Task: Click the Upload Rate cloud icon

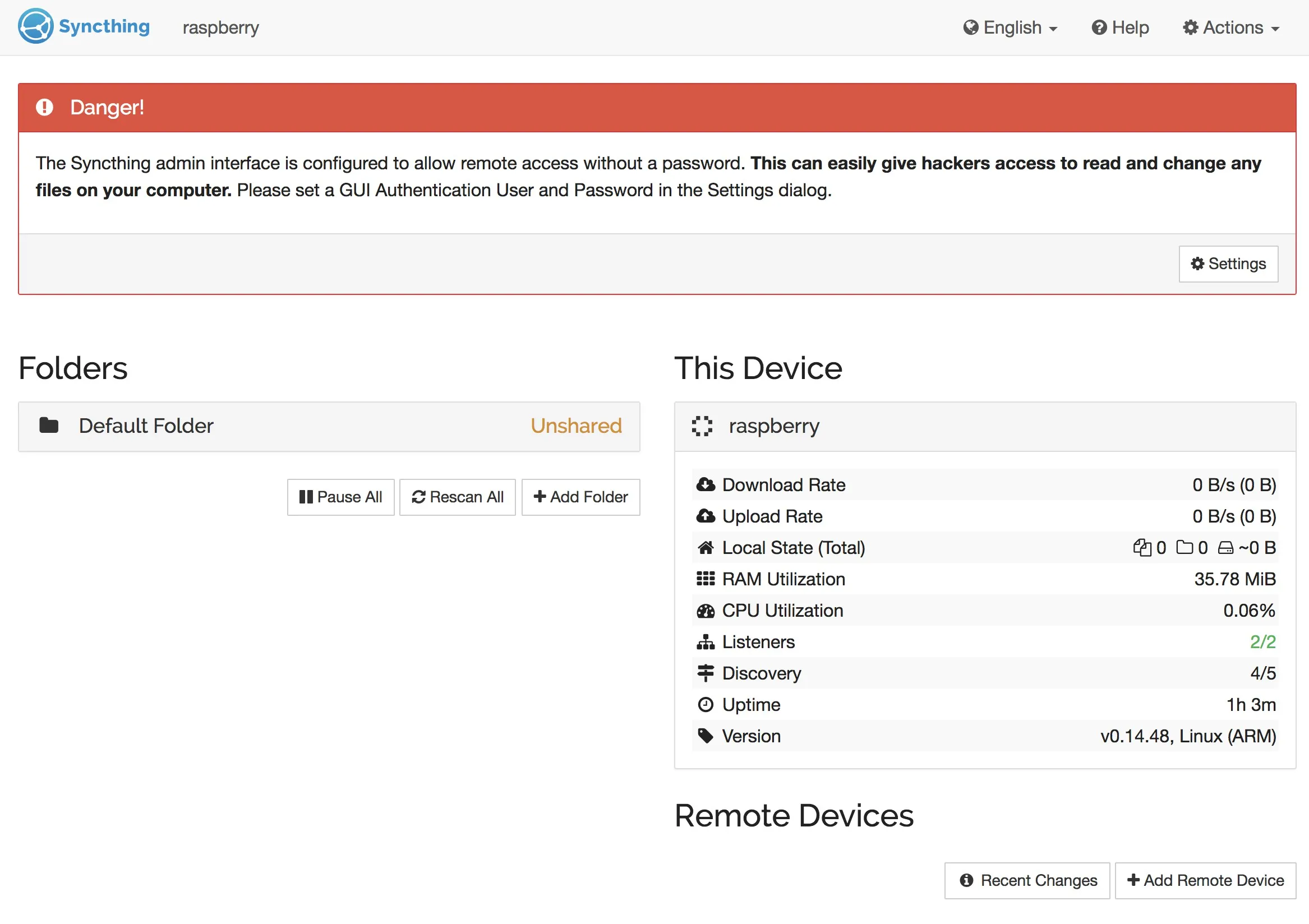Action: coord(705,516)
